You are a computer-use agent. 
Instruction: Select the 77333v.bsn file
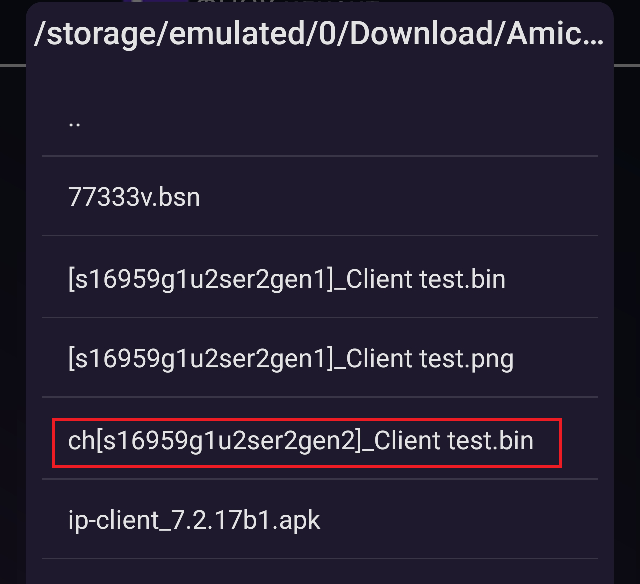tap(320, 197)
